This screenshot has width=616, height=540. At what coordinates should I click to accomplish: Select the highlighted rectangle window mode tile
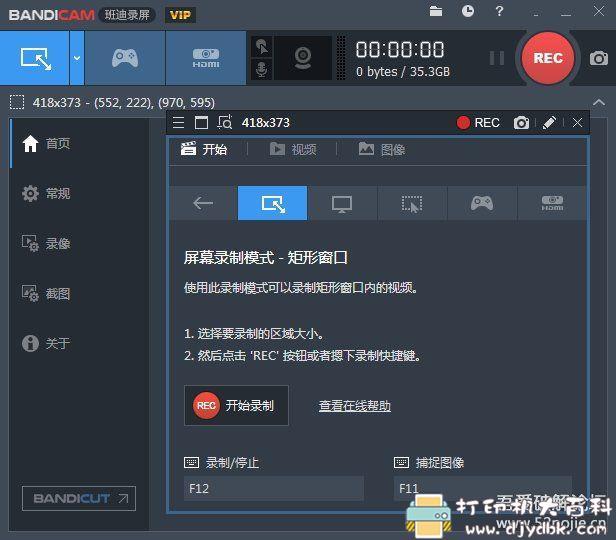[x=273, y=203]
